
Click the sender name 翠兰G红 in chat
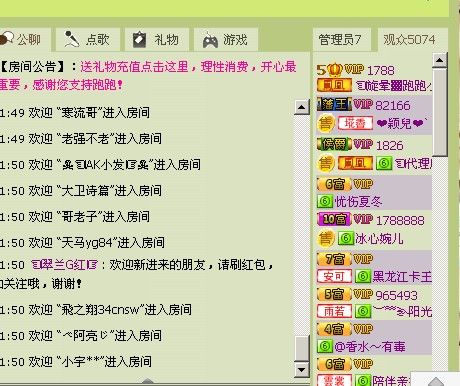click(x=64, y=265)
